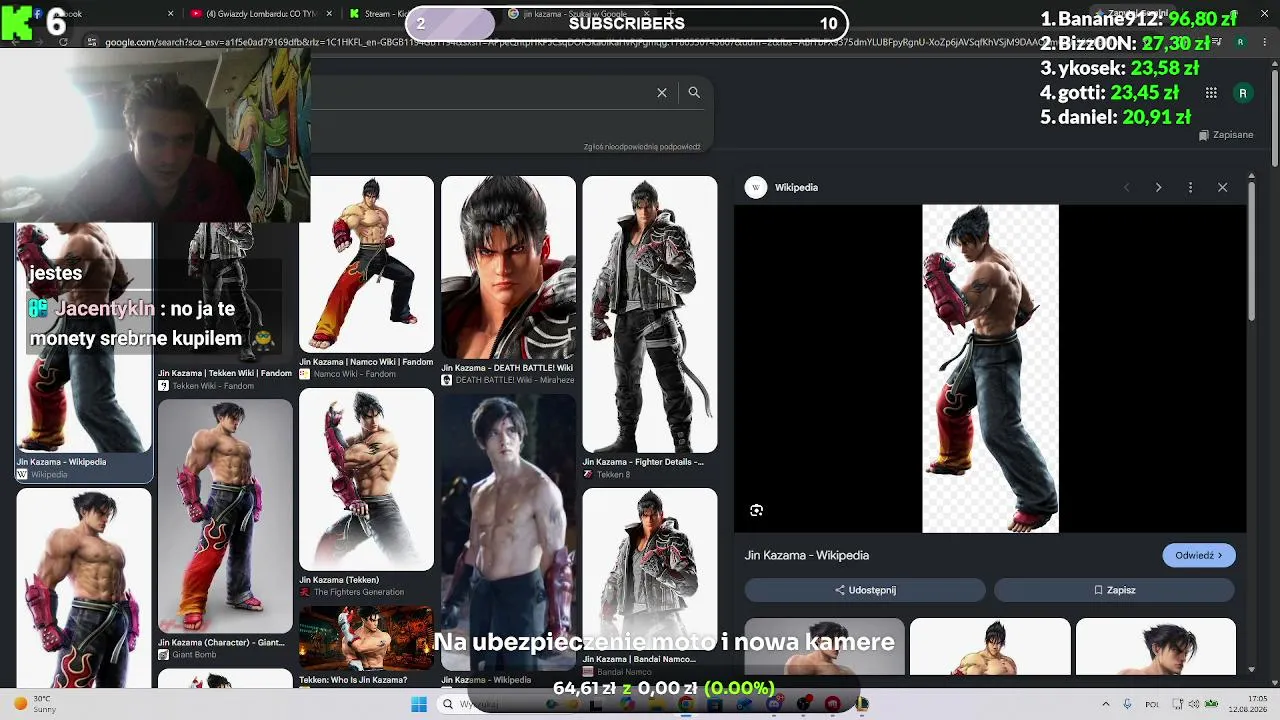This screenshot has width=1280, height=720.
Task: Open Jin Kazama Giant Bomb character thumbnail
Action: [x=225, y=516]
